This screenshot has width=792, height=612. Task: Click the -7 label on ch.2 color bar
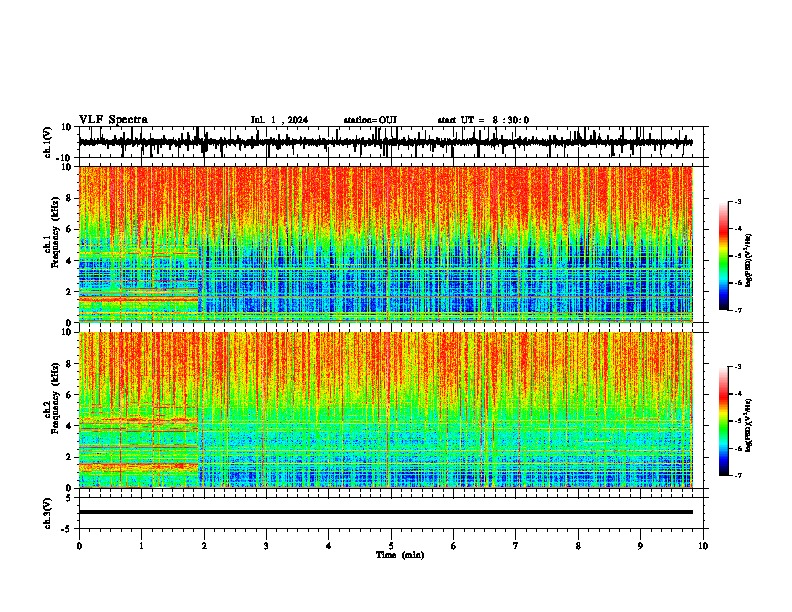coord(738,475)
